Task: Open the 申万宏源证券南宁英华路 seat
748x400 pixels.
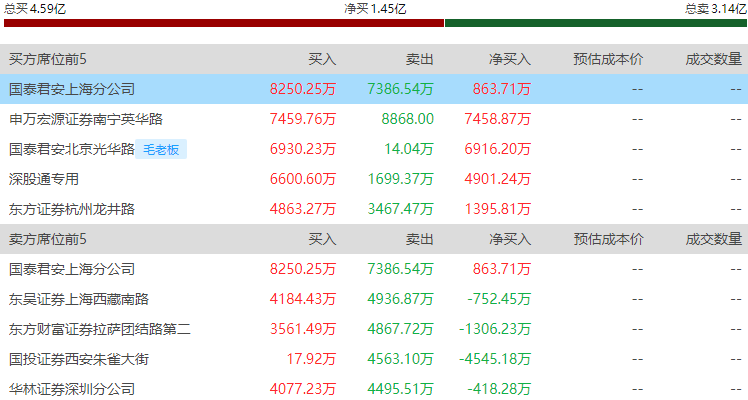Action: click(86, 119)
